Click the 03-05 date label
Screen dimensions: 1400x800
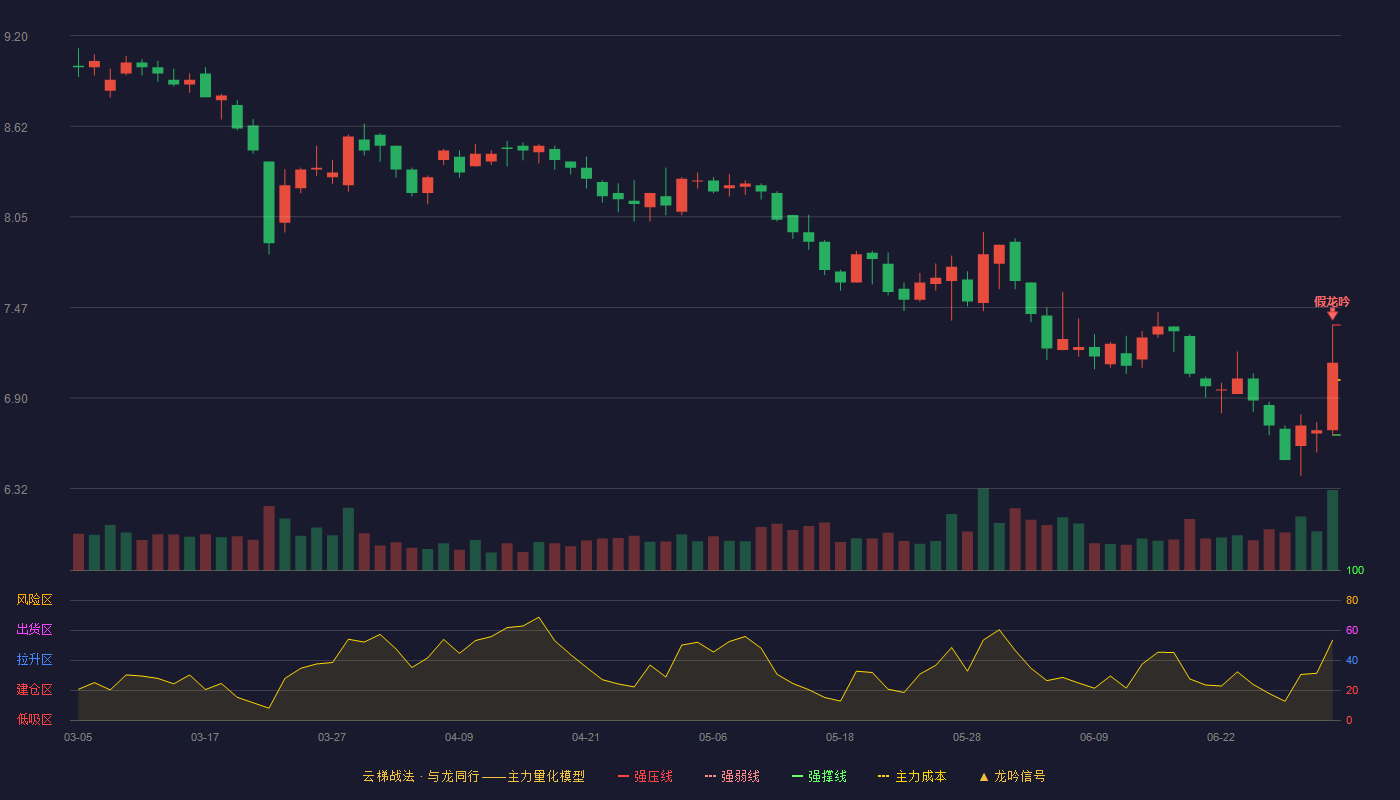coord(78,737)
